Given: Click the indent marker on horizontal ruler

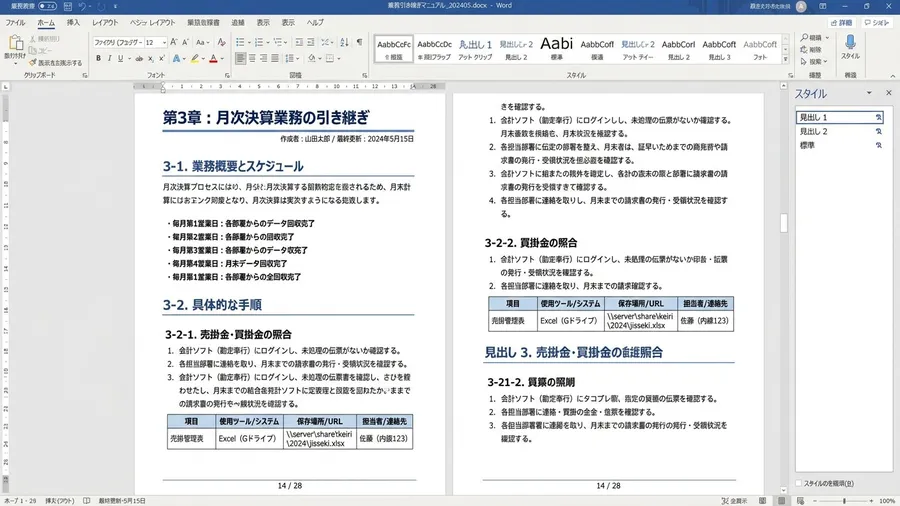Looking at the screenshot, I should (x=163, y=87).
